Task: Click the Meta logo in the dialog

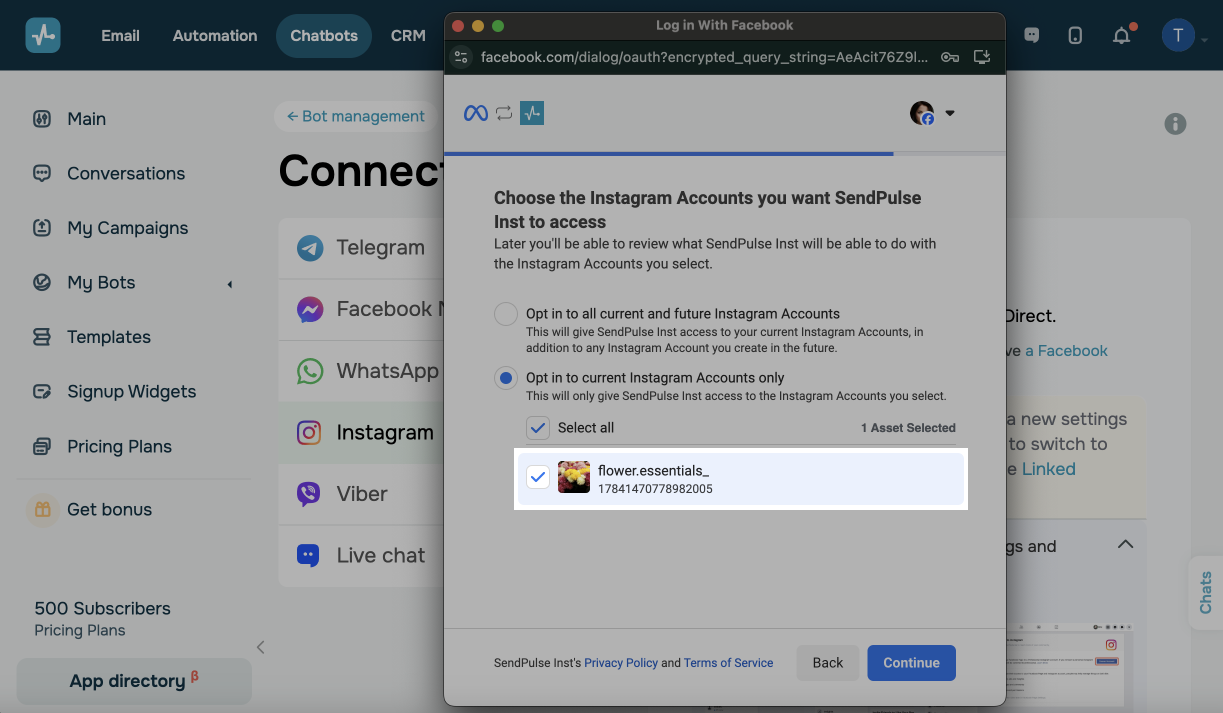Action: 476,113
